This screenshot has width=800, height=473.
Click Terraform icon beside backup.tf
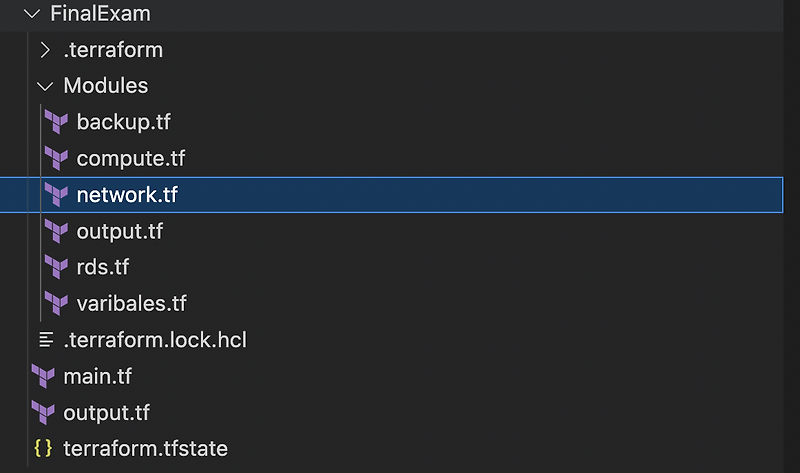(x=56, y=122)
